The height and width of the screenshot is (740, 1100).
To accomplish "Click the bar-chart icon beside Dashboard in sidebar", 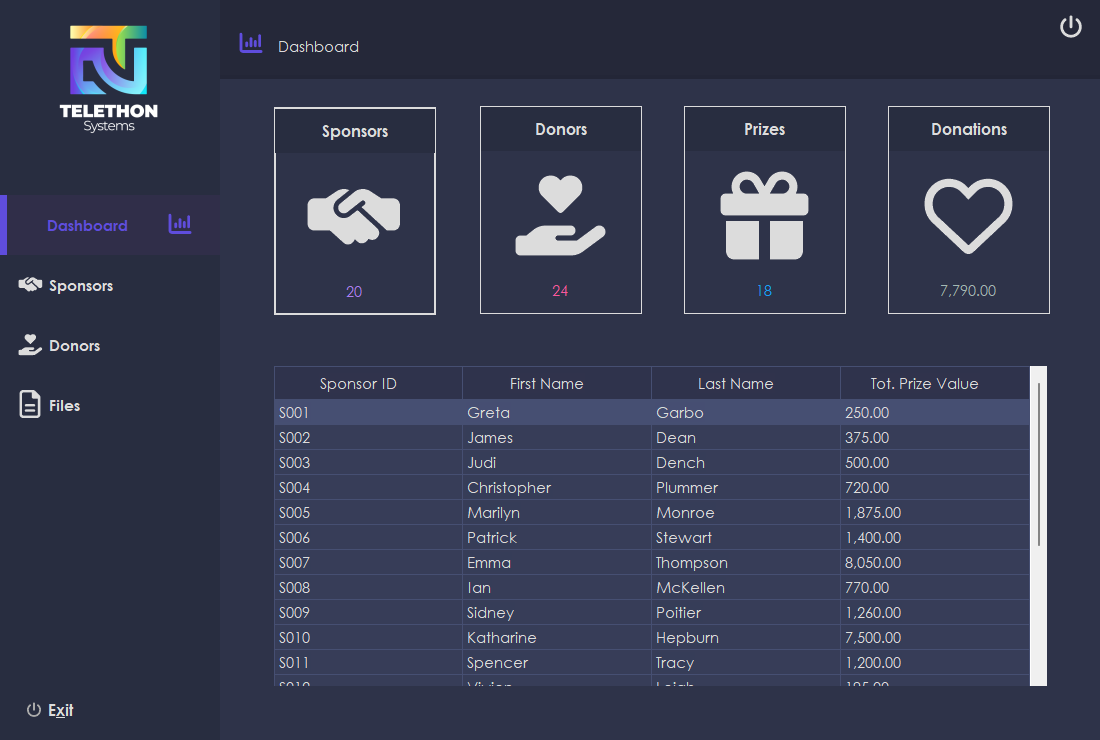I will coord(180,224).
